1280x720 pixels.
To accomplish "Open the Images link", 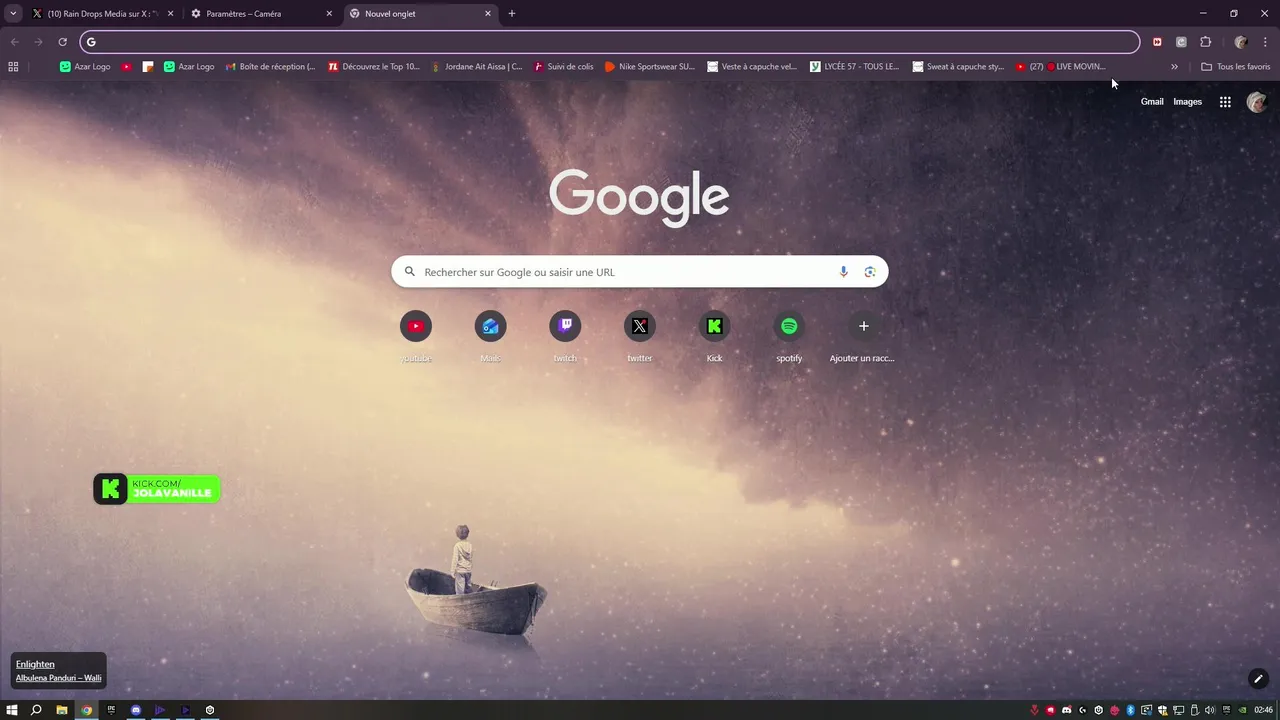I will (1187, 102).
